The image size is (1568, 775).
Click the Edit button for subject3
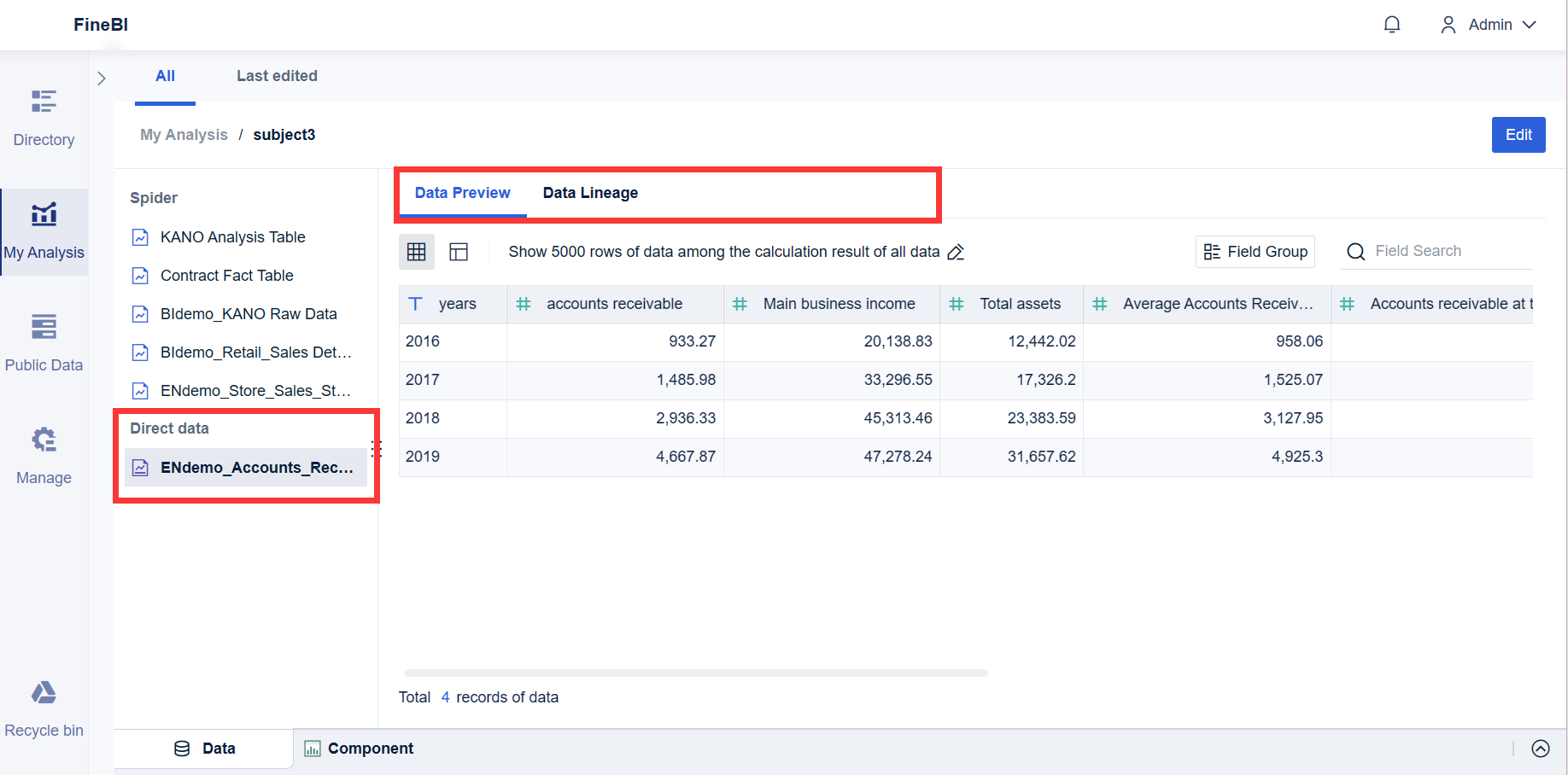(x=1518, y=134)
